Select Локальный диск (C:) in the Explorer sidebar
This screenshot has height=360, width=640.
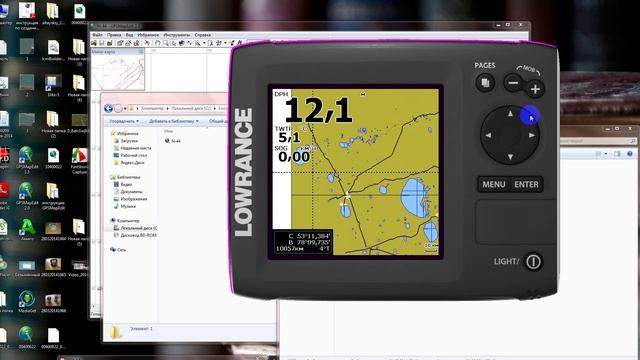[135, 228]
